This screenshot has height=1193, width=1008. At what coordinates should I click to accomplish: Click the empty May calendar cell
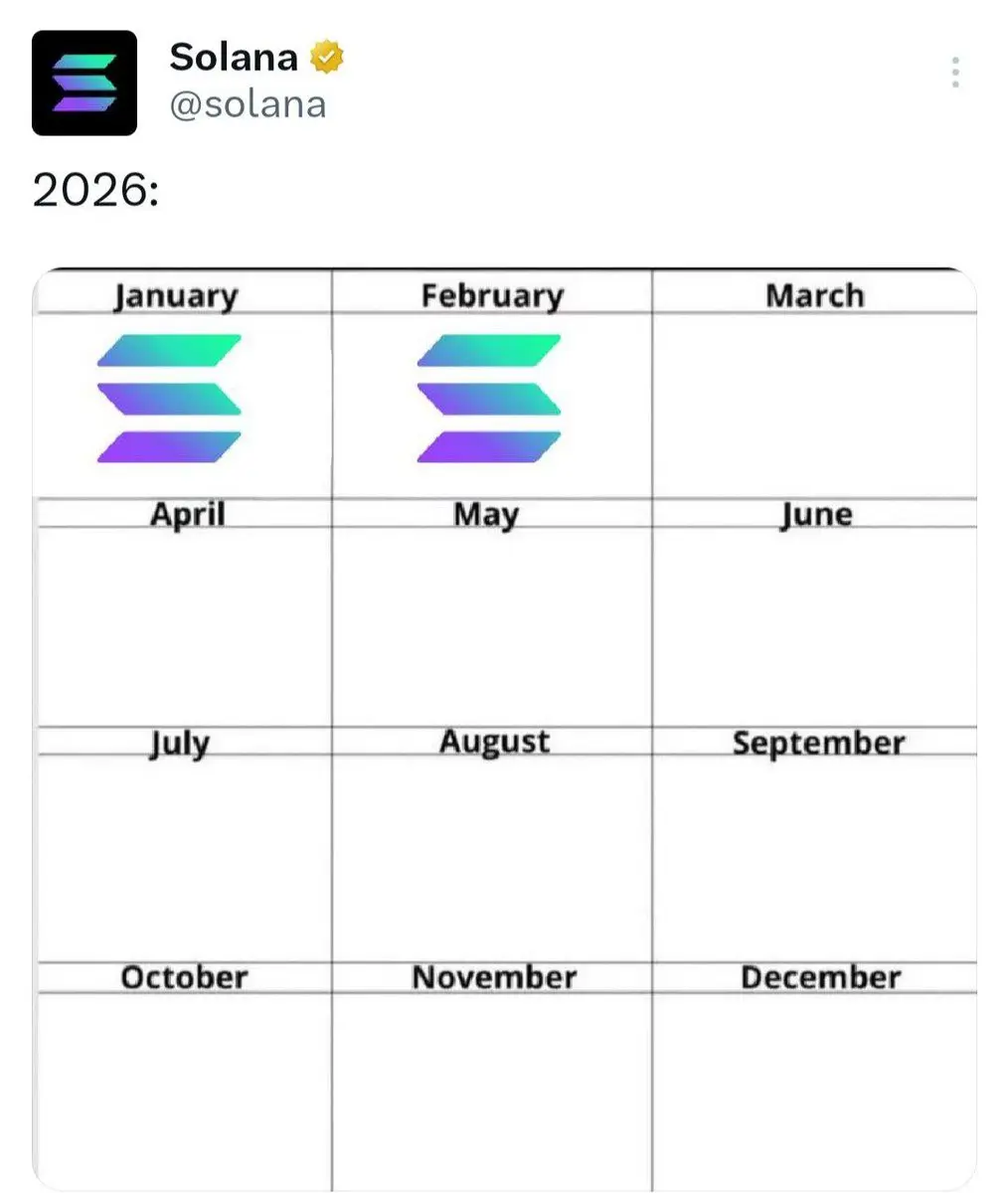492,626
